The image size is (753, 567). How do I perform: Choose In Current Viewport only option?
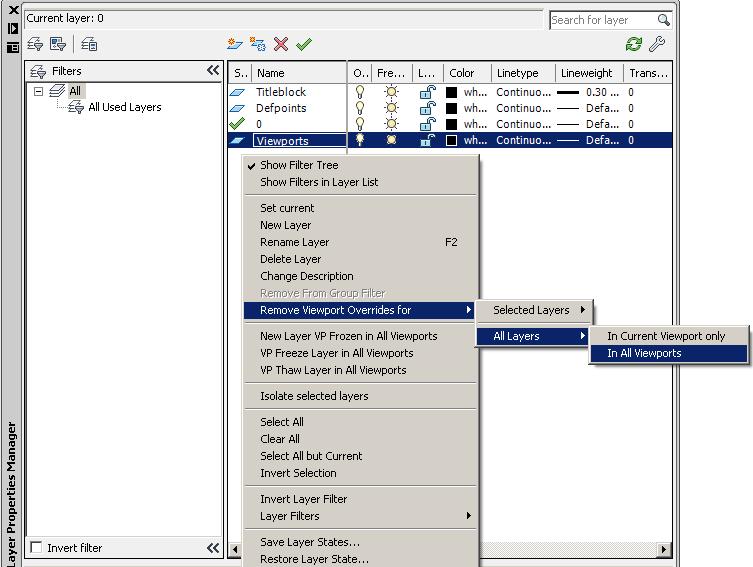pos(668,336)
